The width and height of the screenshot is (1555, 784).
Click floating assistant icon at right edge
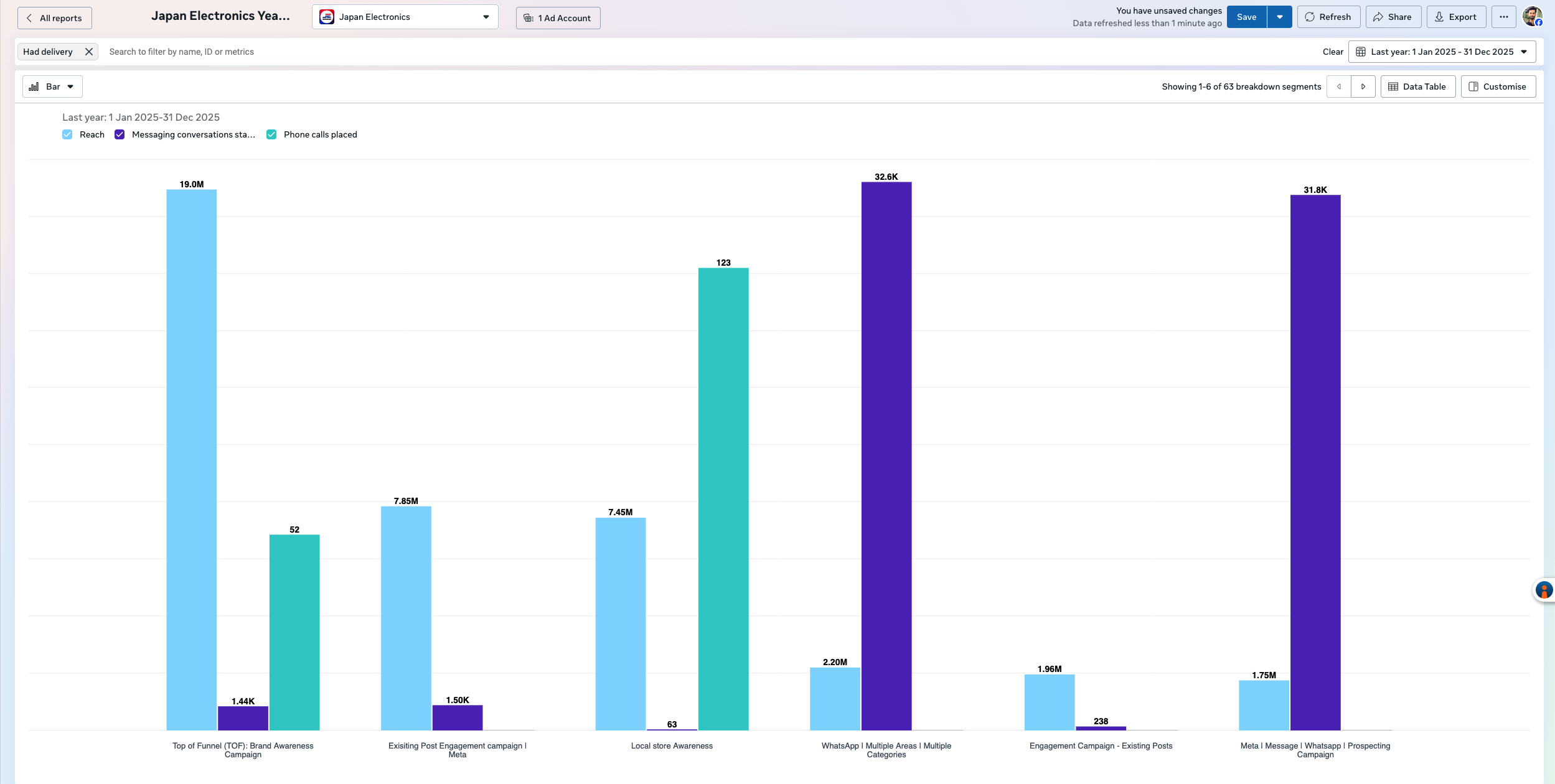pos(1544,590)
